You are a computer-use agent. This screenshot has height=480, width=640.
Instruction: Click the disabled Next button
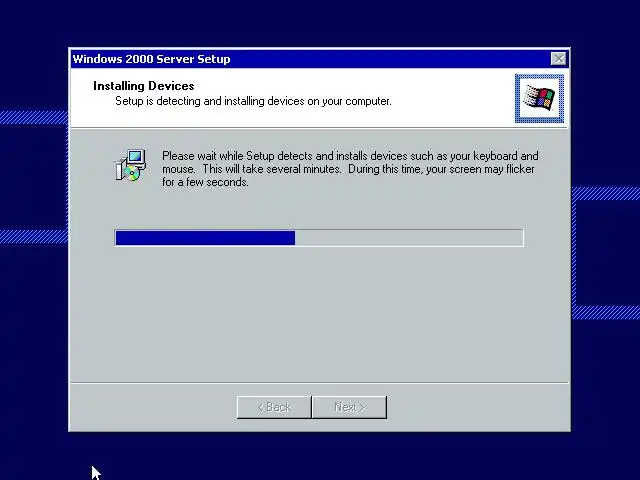[349, 407]
